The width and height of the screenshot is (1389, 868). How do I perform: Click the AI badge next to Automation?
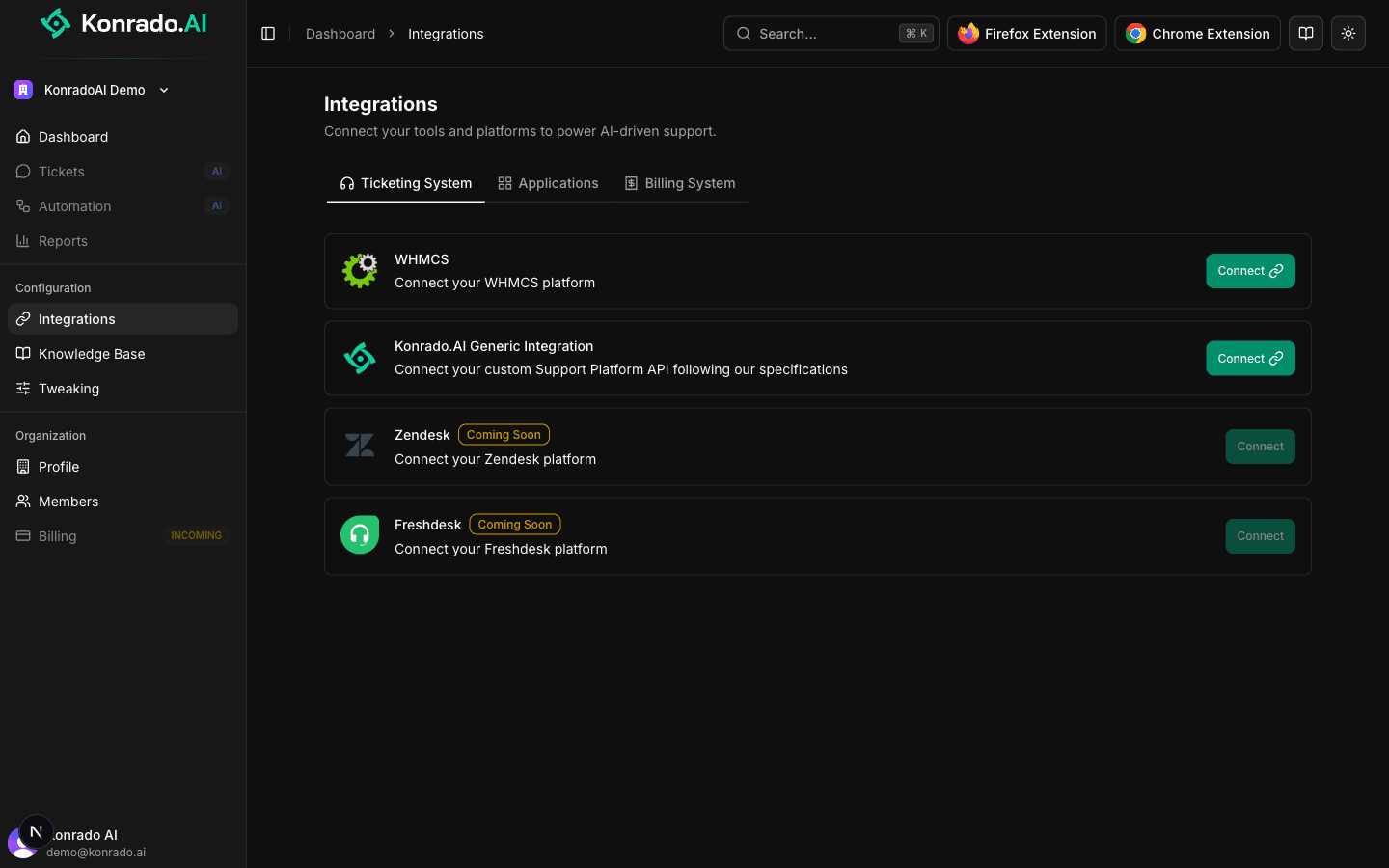click(x=217, y=206)
